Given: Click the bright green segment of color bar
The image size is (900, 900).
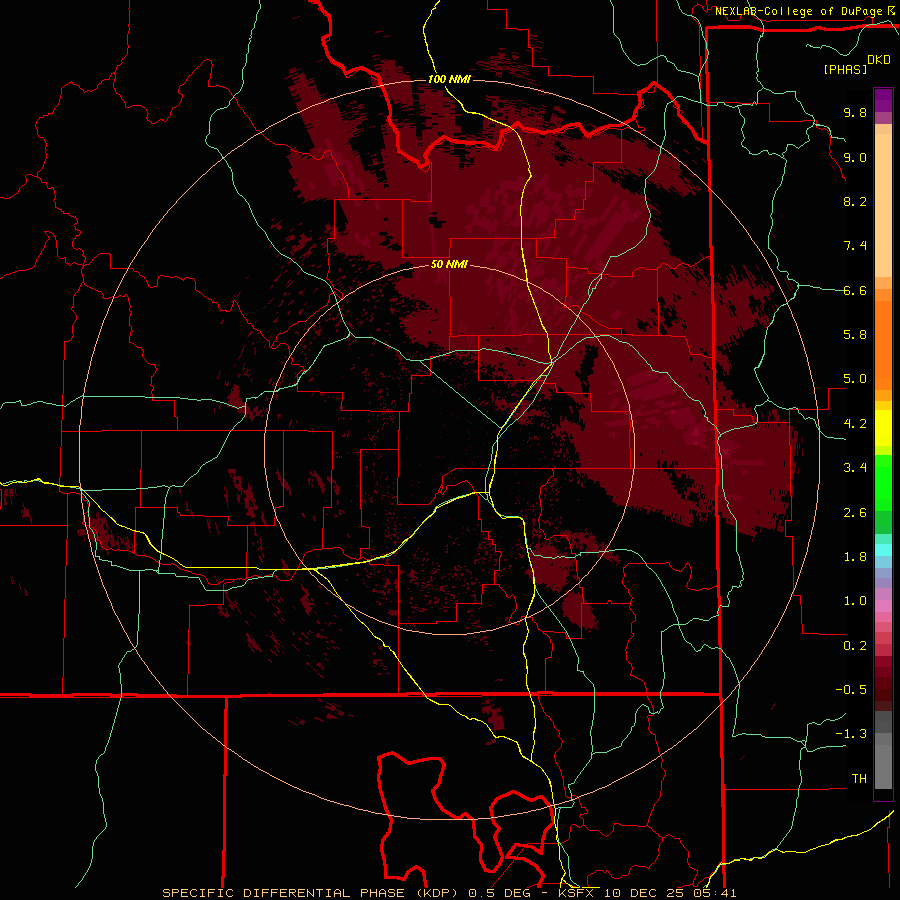Looking at the screenshot, I should pos(883,481).
